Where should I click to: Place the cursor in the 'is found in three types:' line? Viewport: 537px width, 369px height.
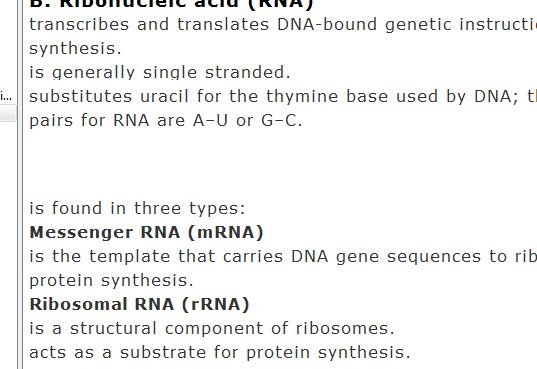tap(137, 208)
